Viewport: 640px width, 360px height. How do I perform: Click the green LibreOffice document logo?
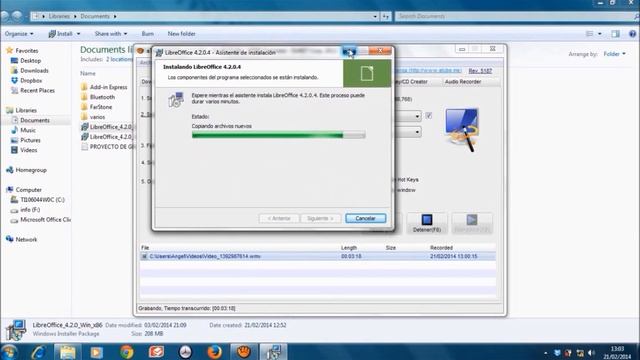tap(367, 73)
